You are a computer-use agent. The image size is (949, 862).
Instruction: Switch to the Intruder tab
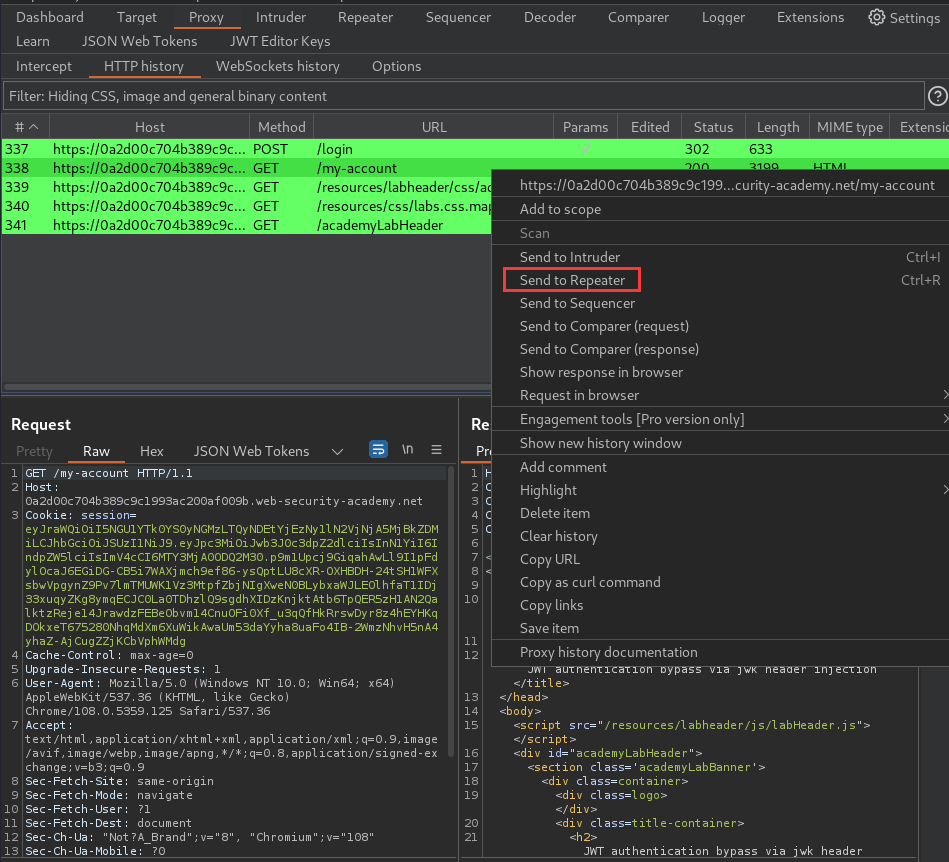(x=281, y=17)
